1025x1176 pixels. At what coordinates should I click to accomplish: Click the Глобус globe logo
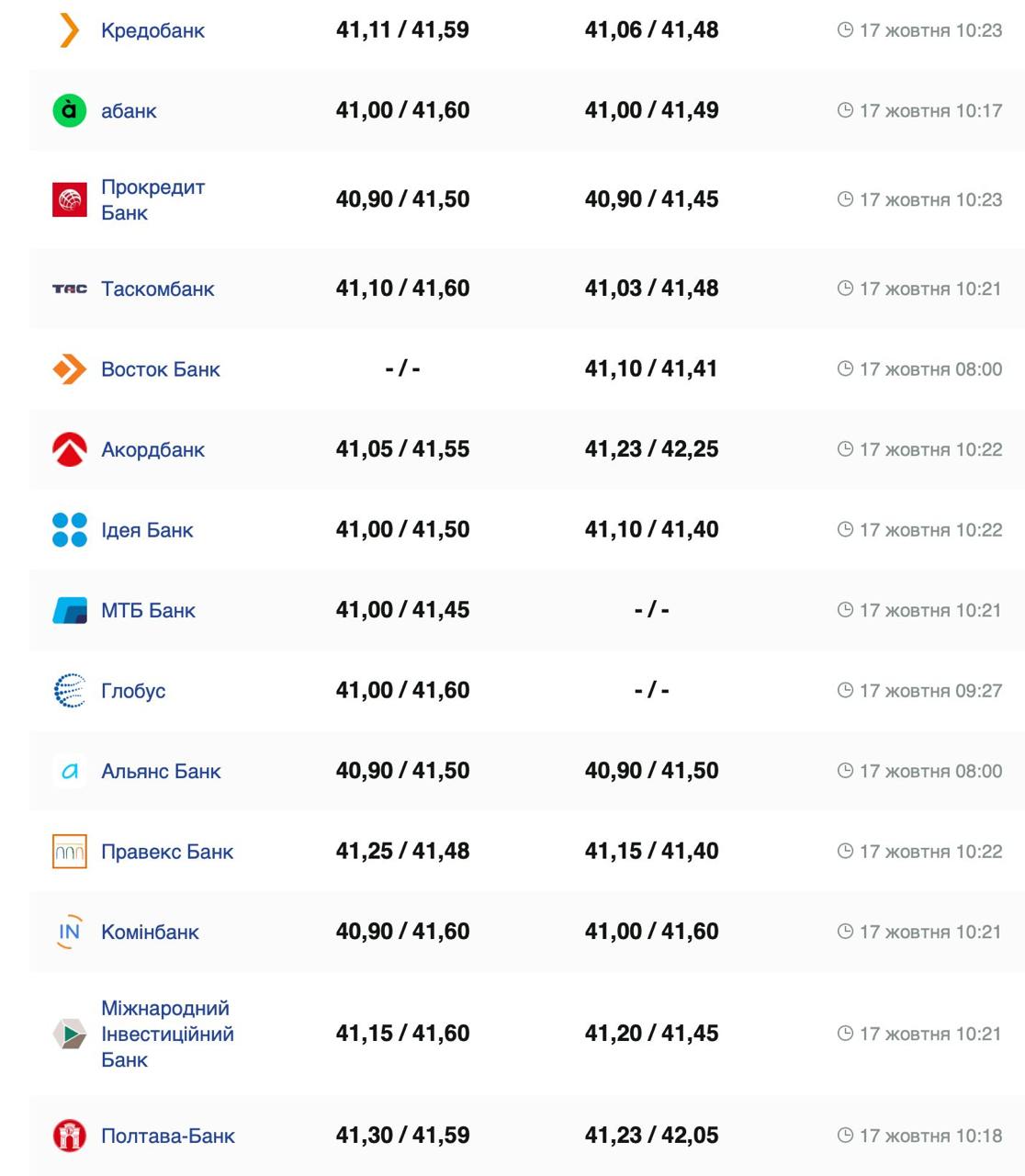pyautogui.click(x=70, y=691)
